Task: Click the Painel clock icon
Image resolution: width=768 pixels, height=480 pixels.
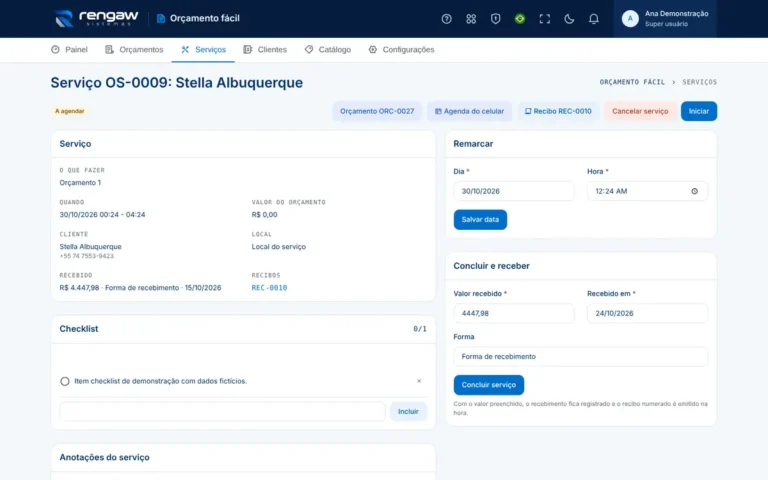Action: (55, 49)
